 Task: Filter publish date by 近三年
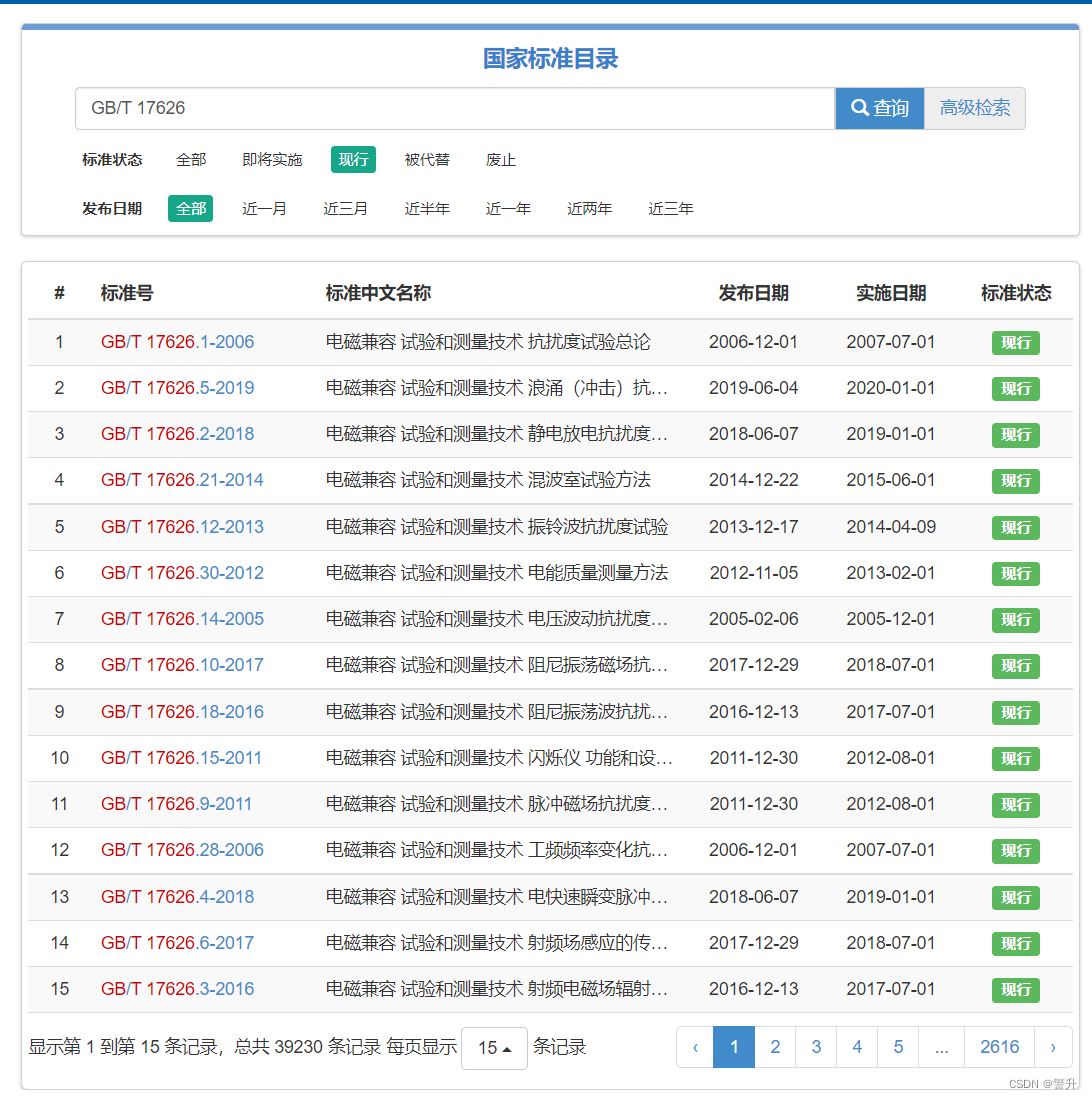[x=670, y=209]
